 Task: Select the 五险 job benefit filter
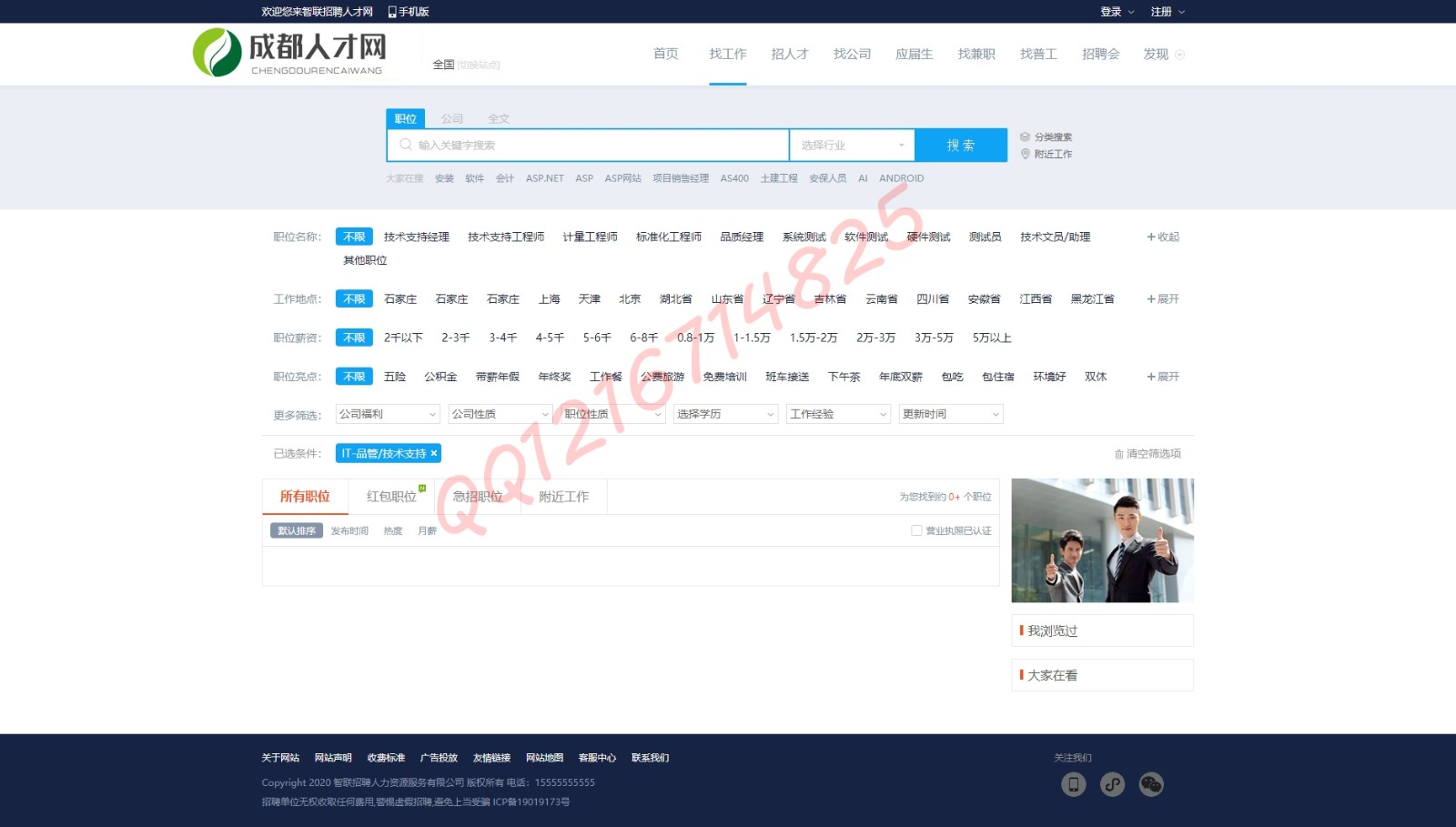[x=395, y=377]
